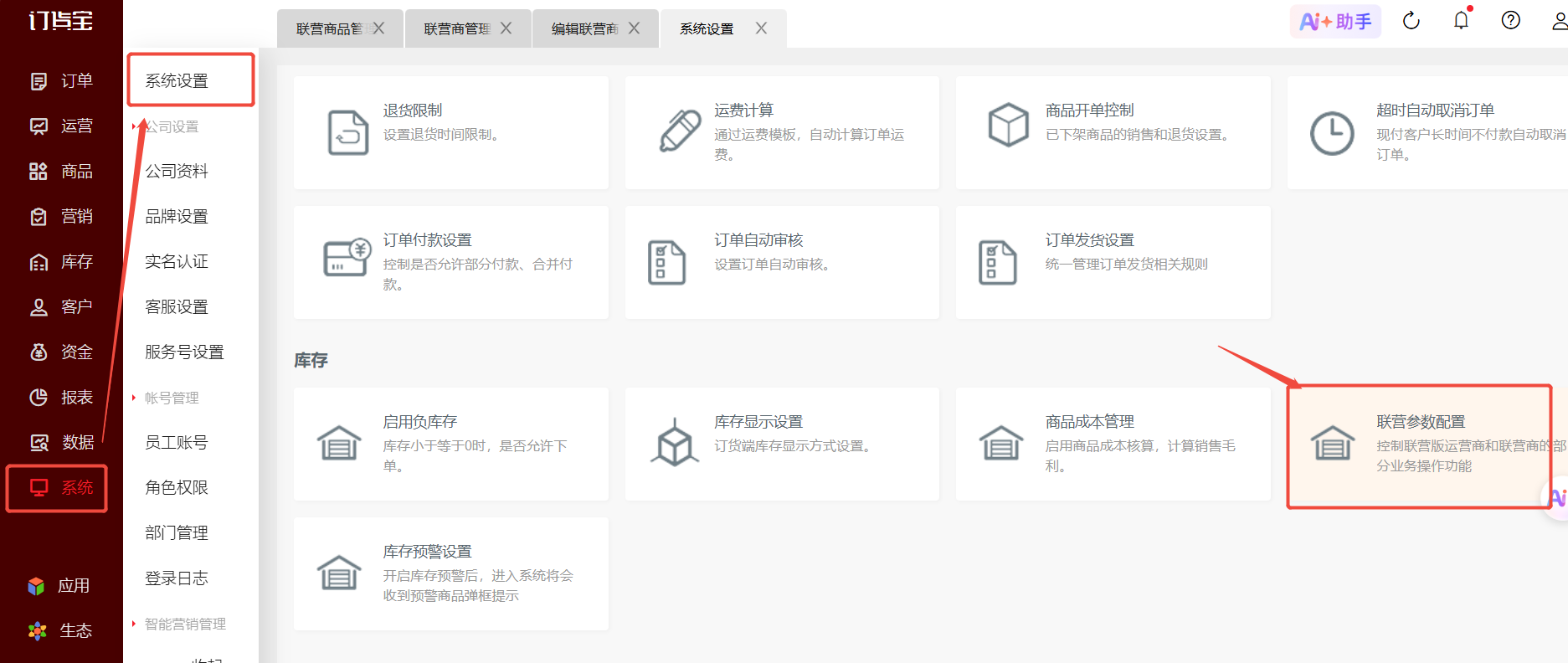Open the 运费计算 settings card
Screen dimensions: 1568x663
pos(782,133)
